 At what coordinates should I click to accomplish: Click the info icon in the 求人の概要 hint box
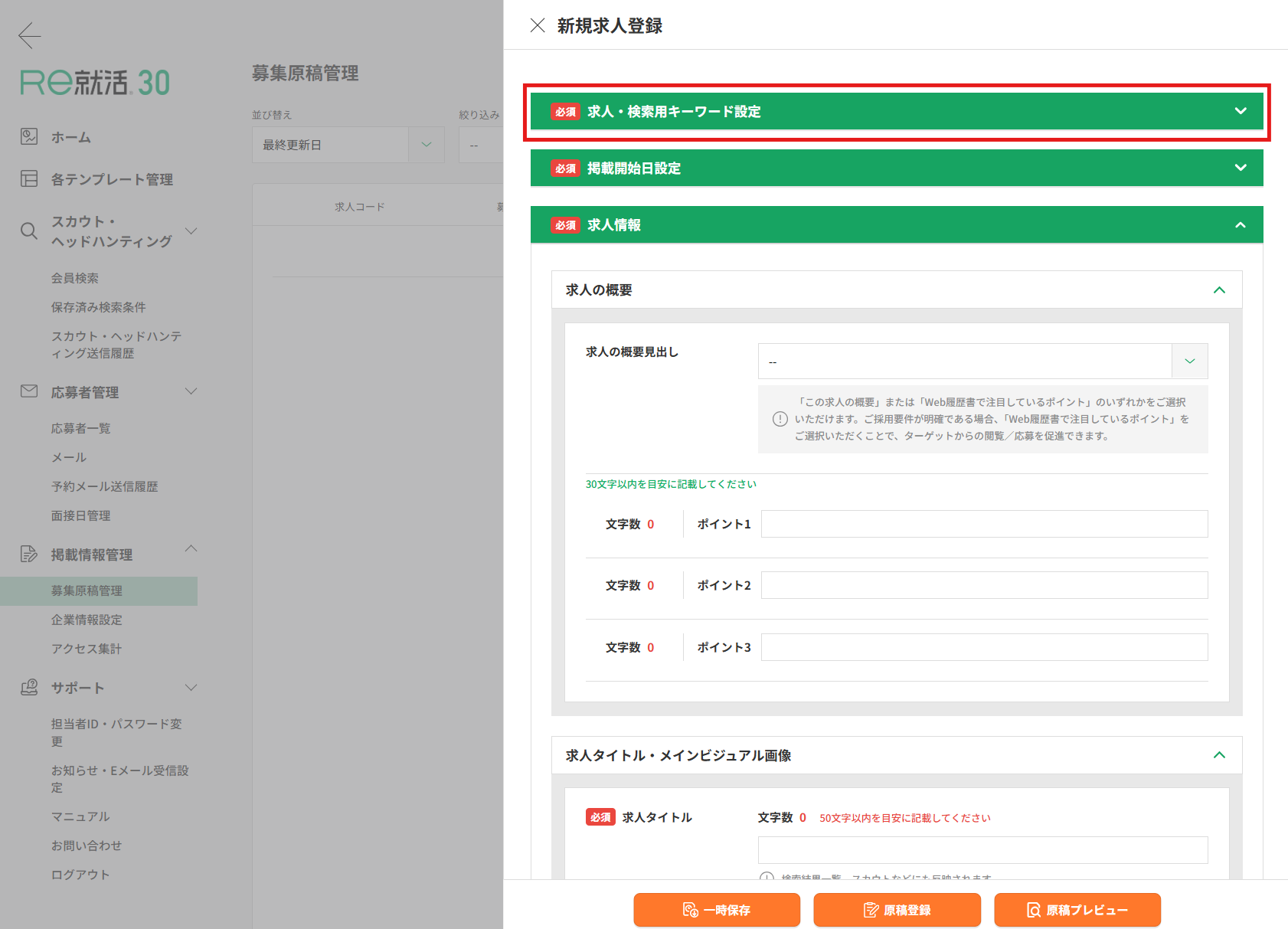coord(780,419)
